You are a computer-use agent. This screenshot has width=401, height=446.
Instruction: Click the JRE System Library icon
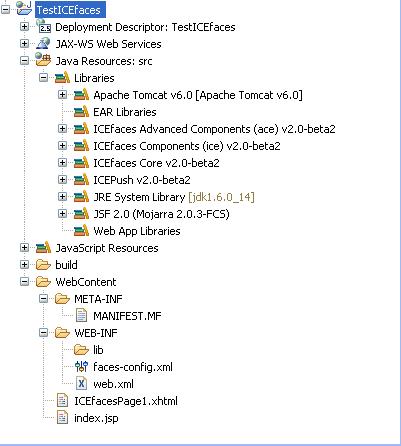click(x=81, y=197)
